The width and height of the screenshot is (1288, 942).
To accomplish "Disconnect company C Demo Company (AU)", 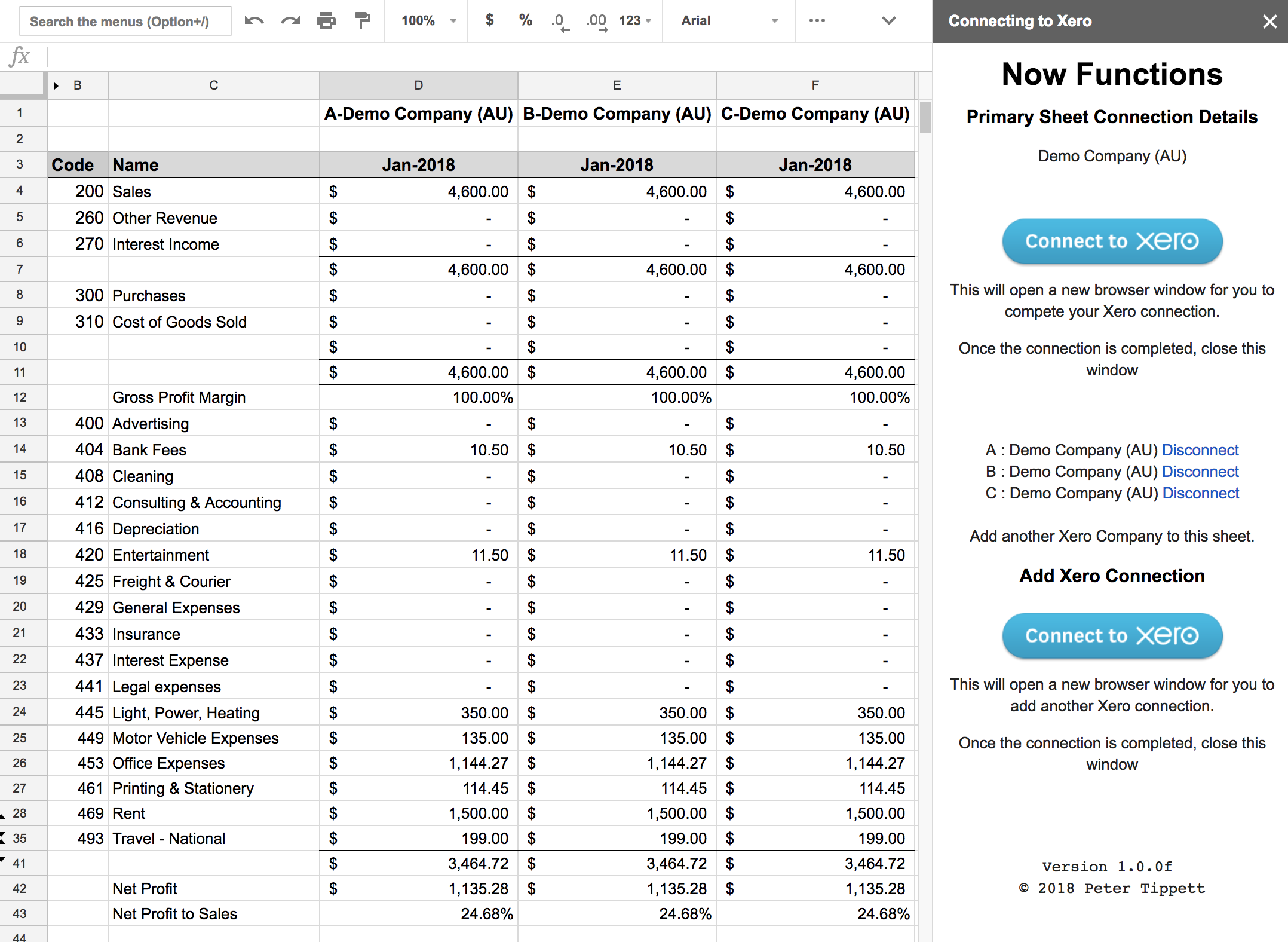I will pos(1200,493).
